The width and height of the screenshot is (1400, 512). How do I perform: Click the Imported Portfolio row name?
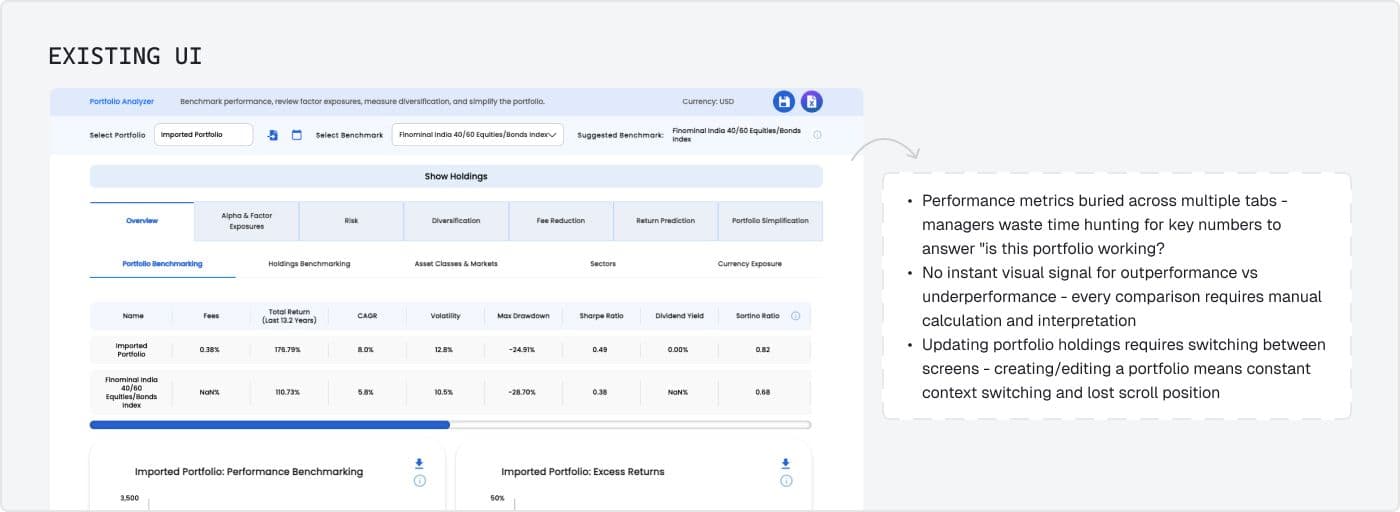pyautogui.click(x=133, y=350)
